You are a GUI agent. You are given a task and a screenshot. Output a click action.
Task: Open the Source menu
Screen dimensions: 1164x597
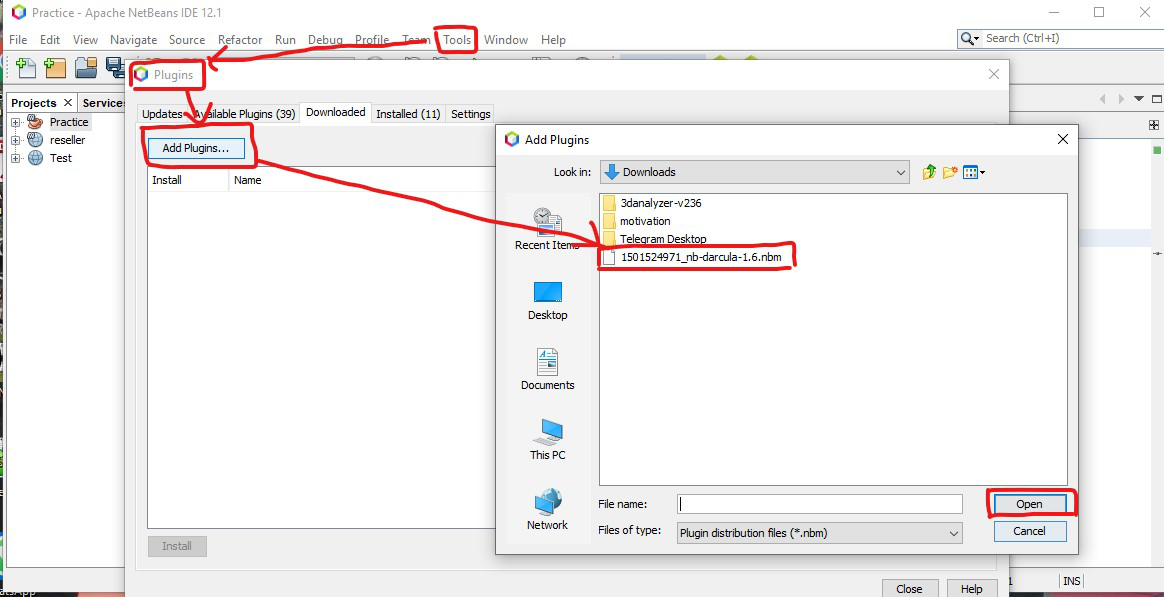pos(187,40)
